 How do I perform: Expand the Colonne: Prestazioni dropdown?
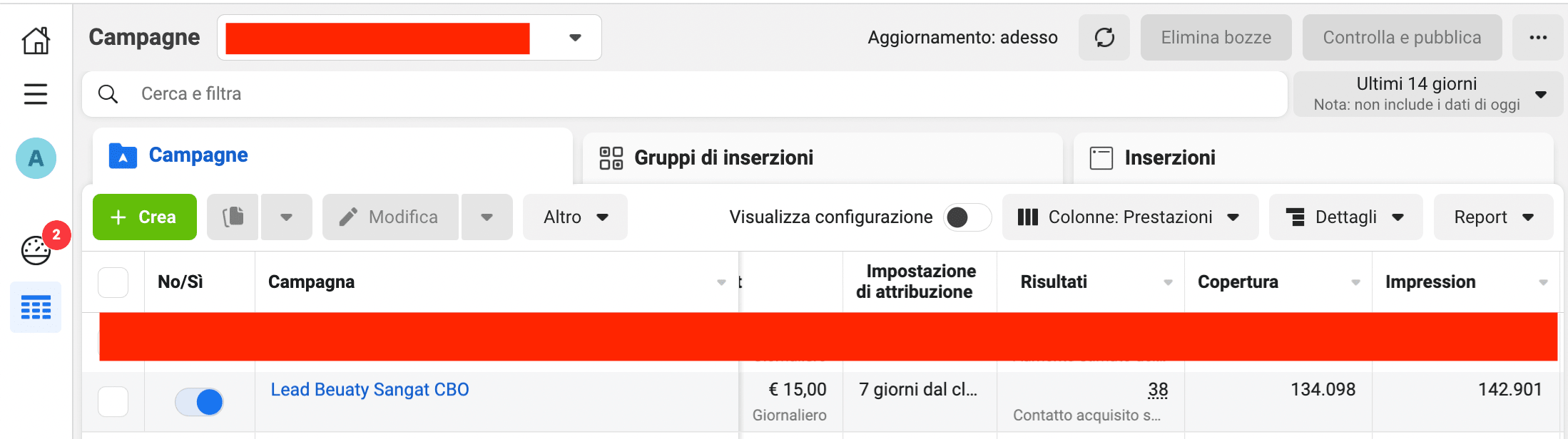coord(1130,217)
